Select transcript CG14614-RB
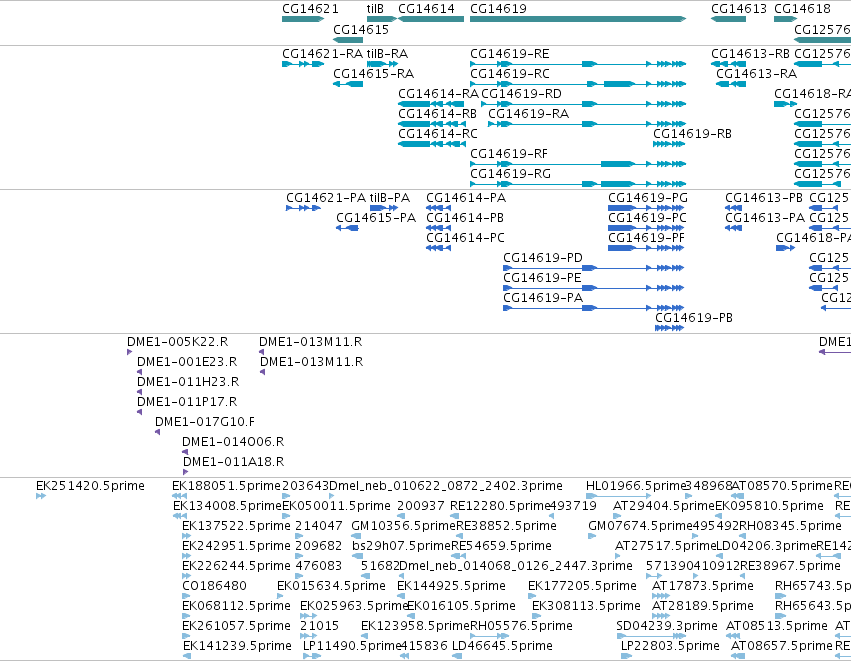 (432, 124)
